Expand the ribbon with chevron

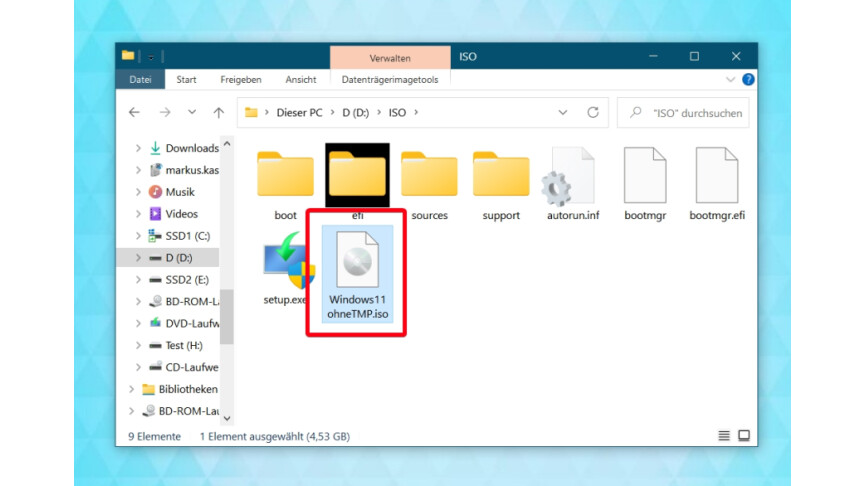pos(730,79)
